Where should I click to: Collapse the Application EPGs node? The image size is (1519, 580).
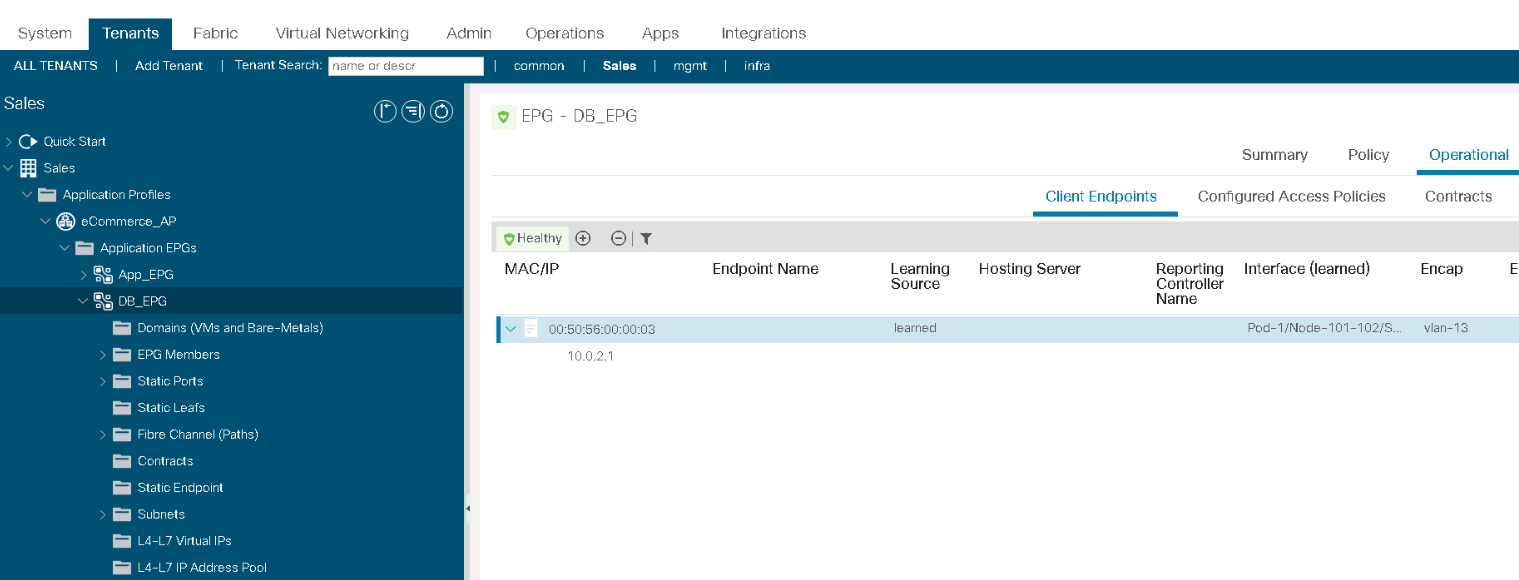(65, 248)
